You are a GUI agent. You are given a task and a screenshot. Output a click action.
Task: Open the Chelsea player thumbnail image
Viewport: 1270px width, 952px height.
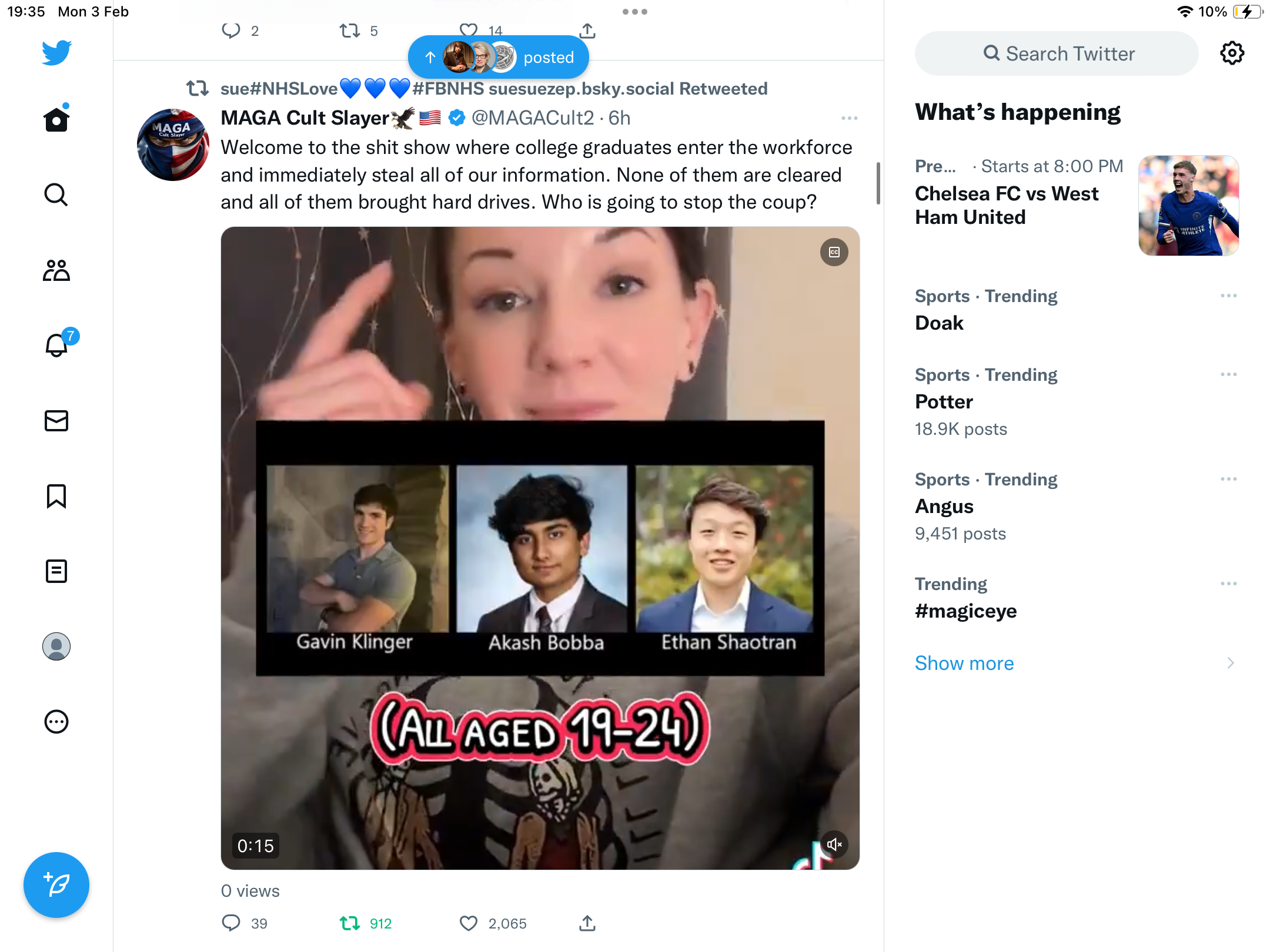pyautogui.click(x=1188, y=205)
